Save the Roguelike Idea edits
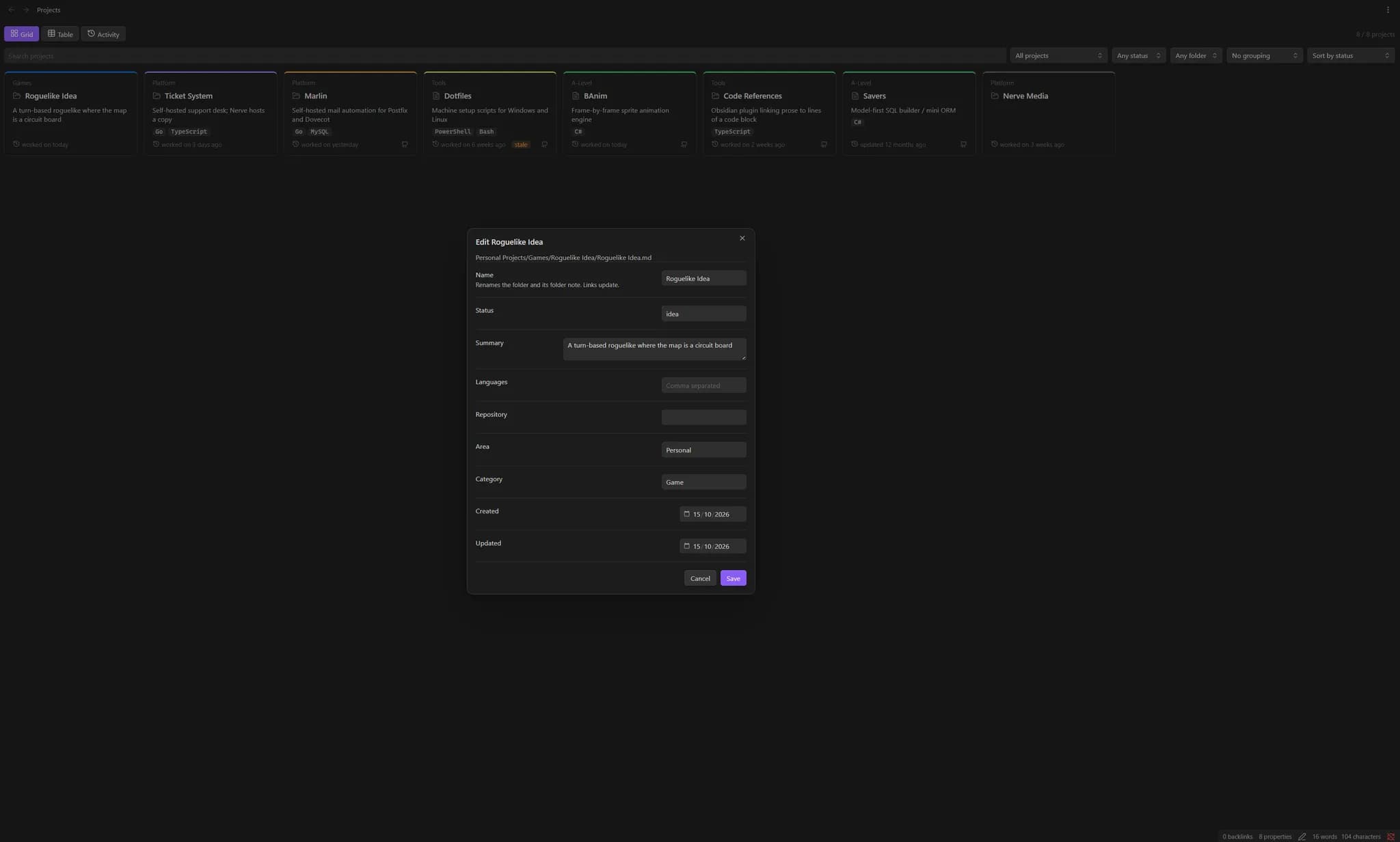 [733, 578]
